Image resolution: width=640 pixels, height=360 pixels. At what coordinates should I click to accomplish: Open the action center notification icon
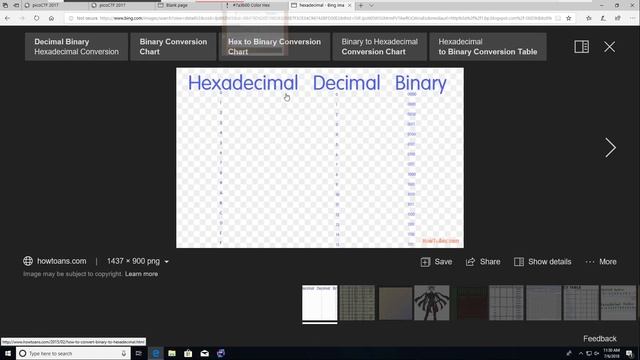pyautogui.click(x=629, y=353)
